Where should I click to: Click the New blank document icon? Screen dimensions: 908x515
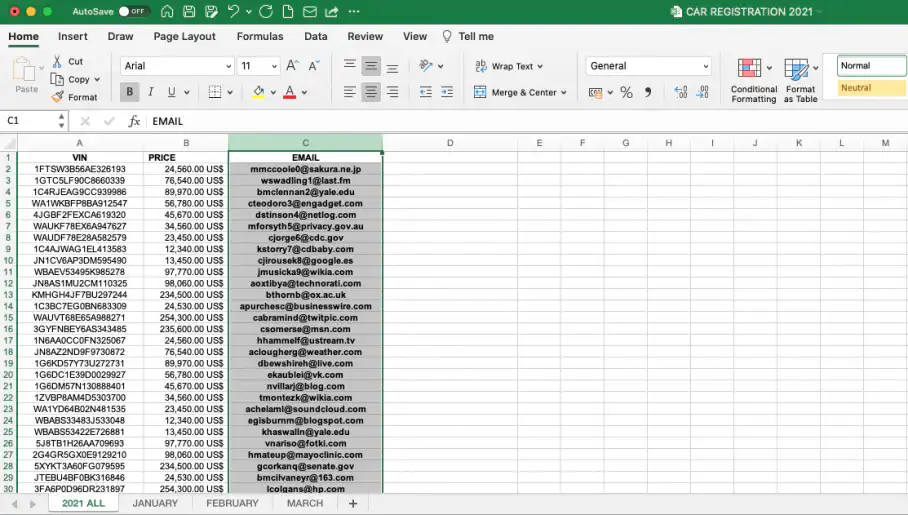288,12
